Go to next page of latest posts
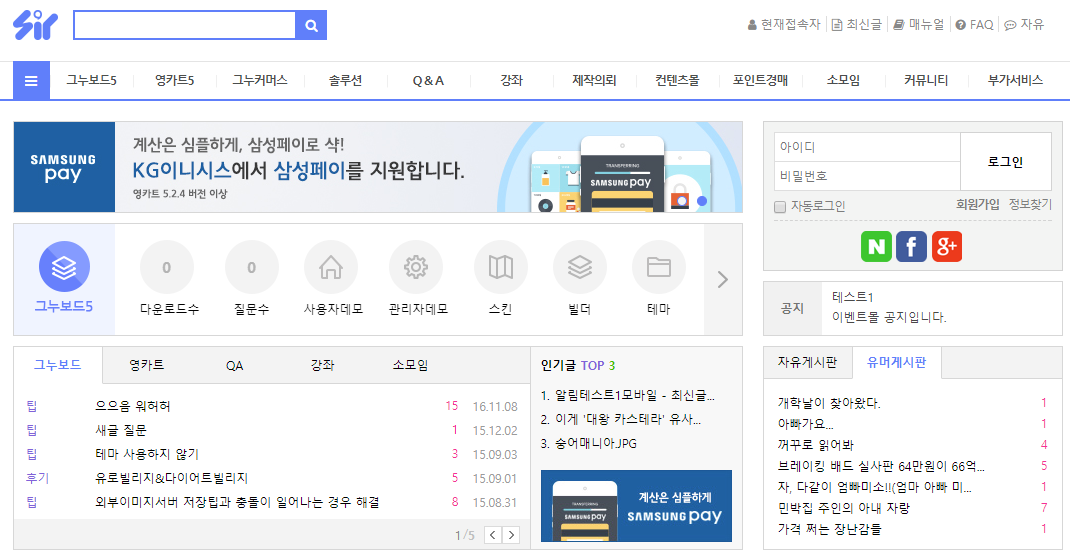The width and height of the screenshot is (1070, 551). (x=510, y=535)
